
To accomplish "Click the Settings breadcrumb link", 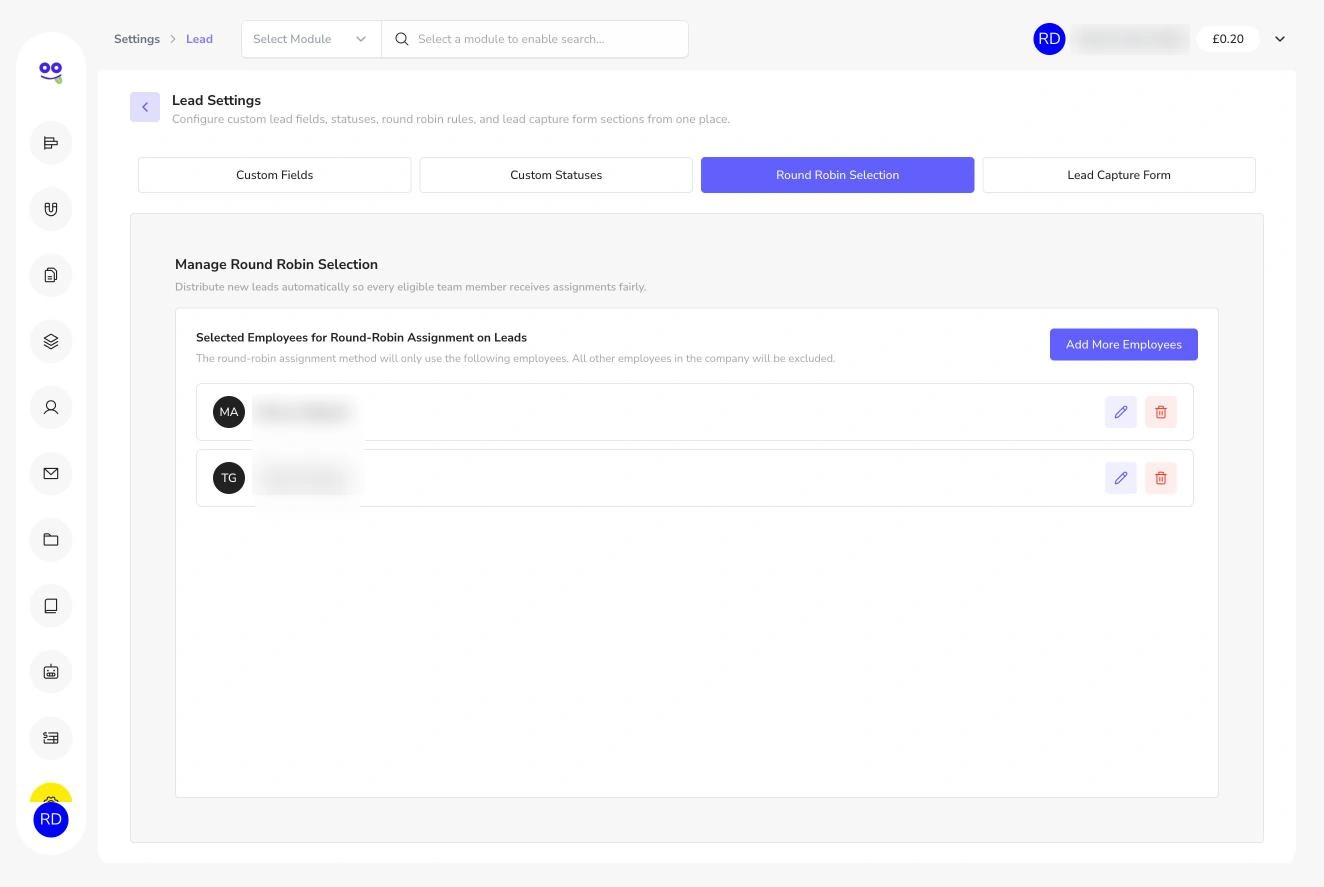I will point(137,39).
